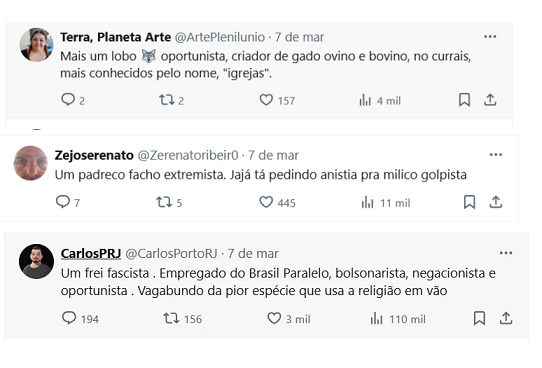Open more options on Zejoserenato tweet
The width and height of the screenshot is (542, 368).
pos(495,155)
